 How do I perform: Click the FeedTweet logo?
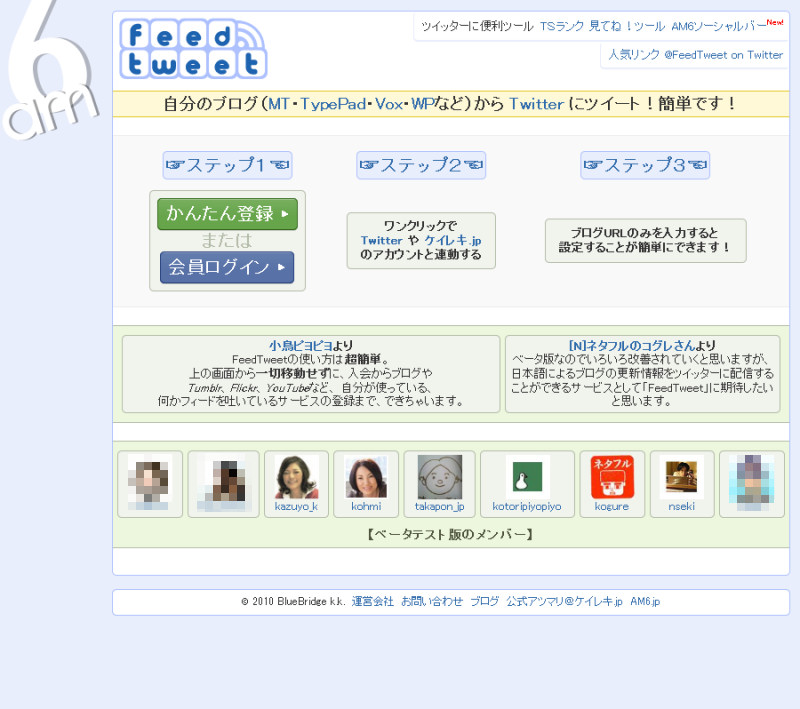point(193,49)
